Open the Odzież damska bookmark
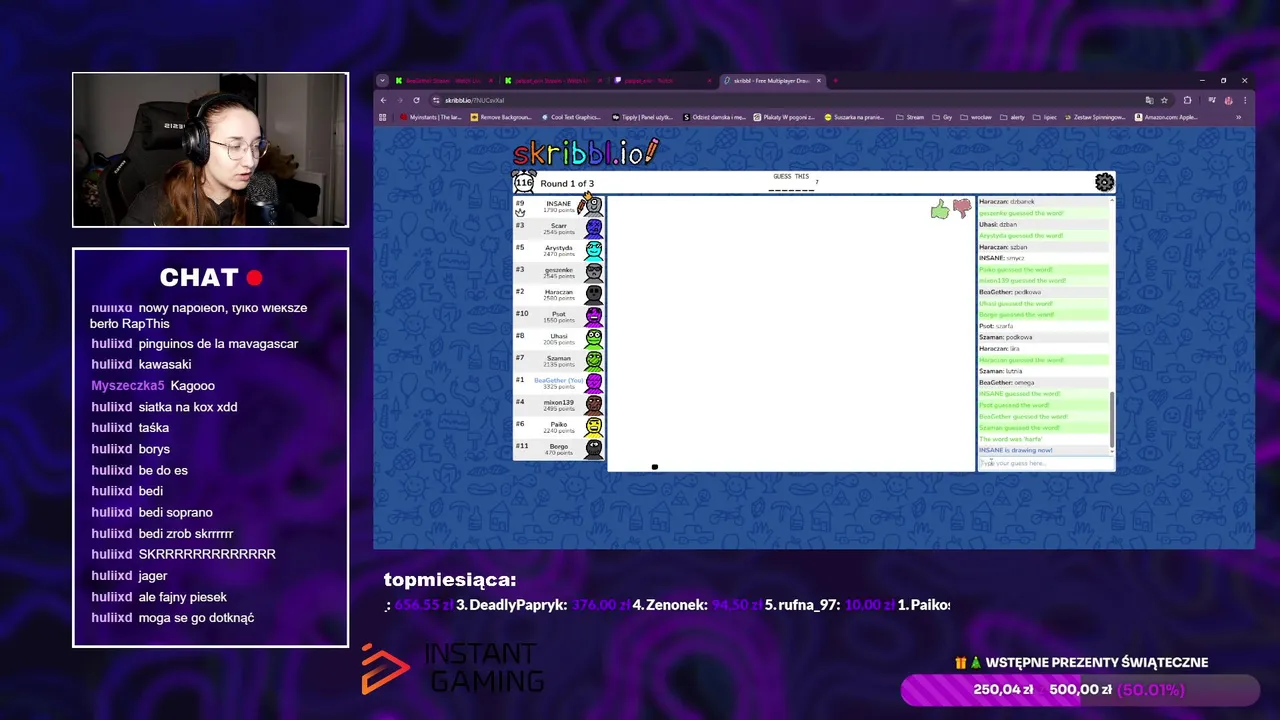 pyautogui.click(x=714, y=117)
